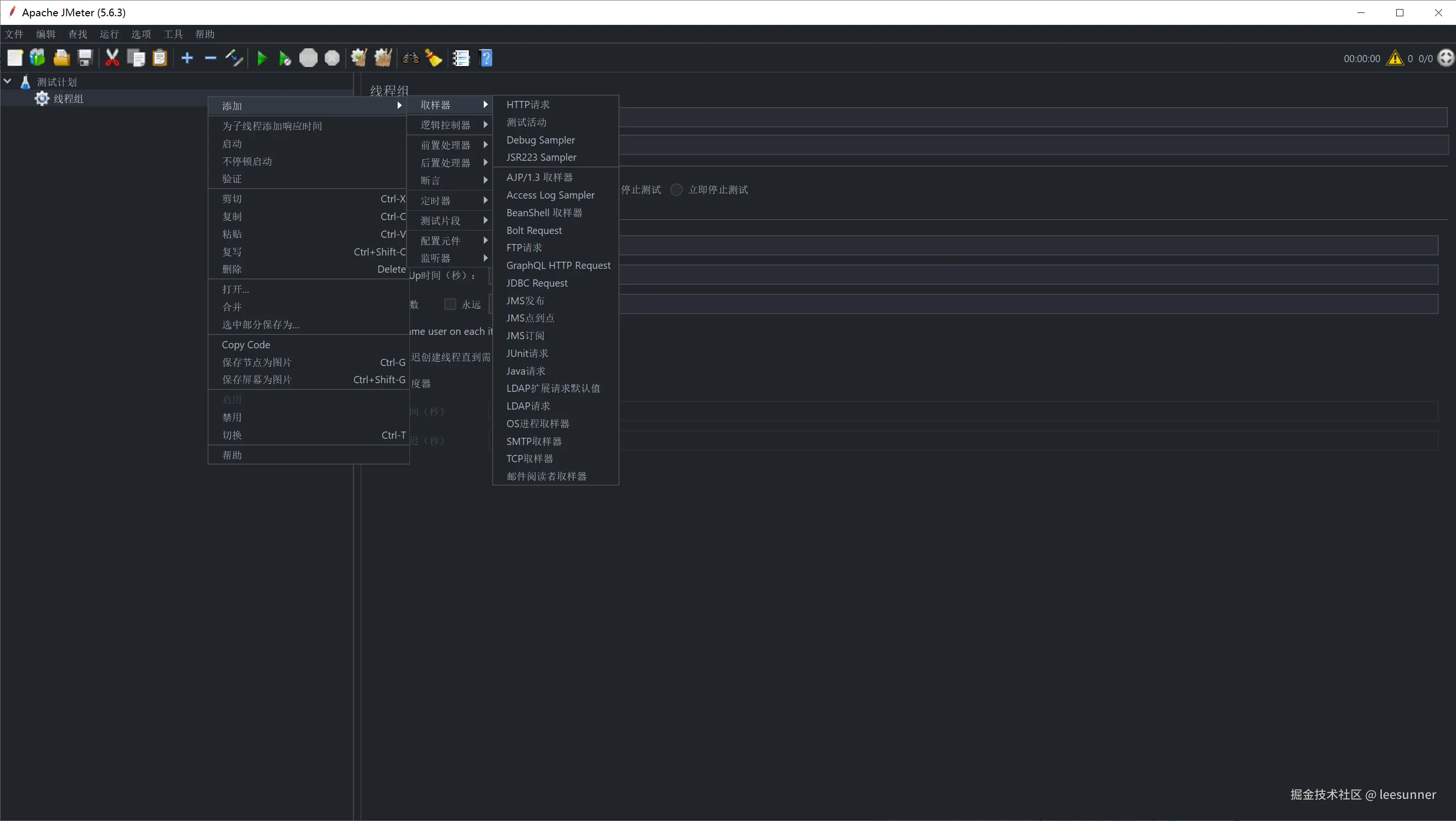Viewport: 1456px width, 821px height.
Task: Select JDBC Request sampler entry
Action: click(x=536, y=283)
